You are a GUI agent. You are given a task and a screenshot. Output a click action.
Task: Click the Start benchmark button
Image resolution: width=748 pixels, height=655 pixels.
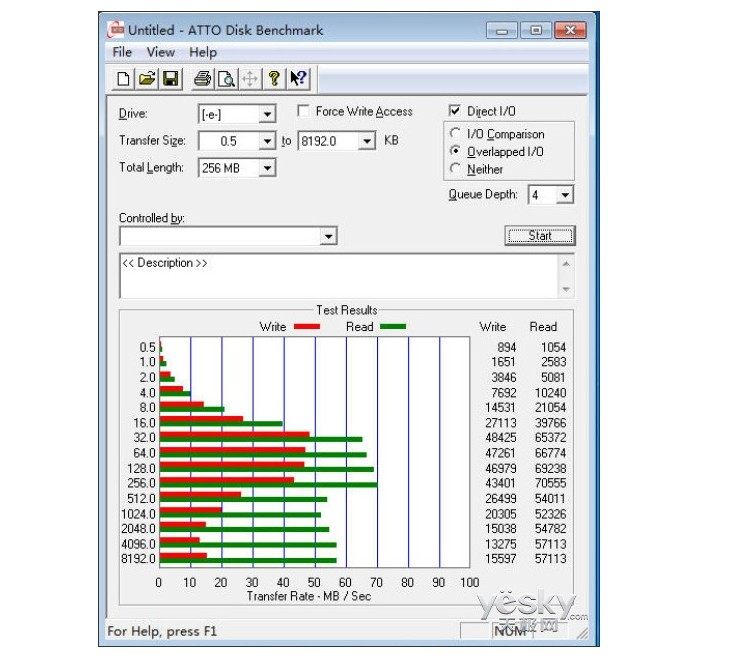click(540, 236)
